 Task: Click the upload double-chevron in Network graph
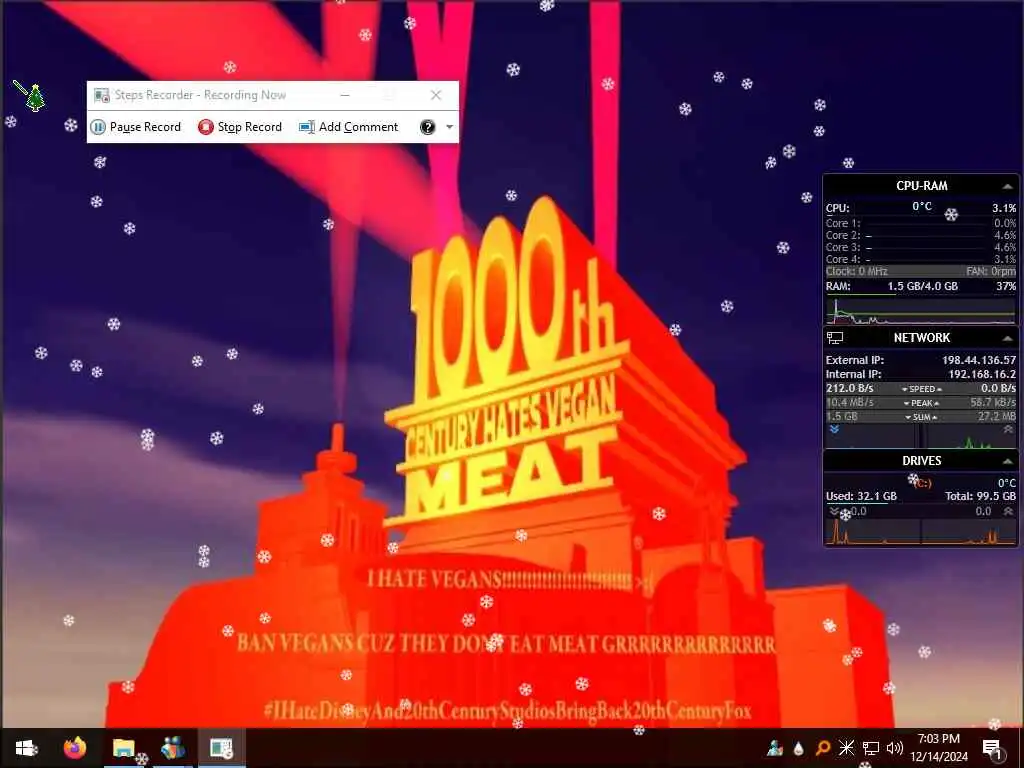(1008, 429)
